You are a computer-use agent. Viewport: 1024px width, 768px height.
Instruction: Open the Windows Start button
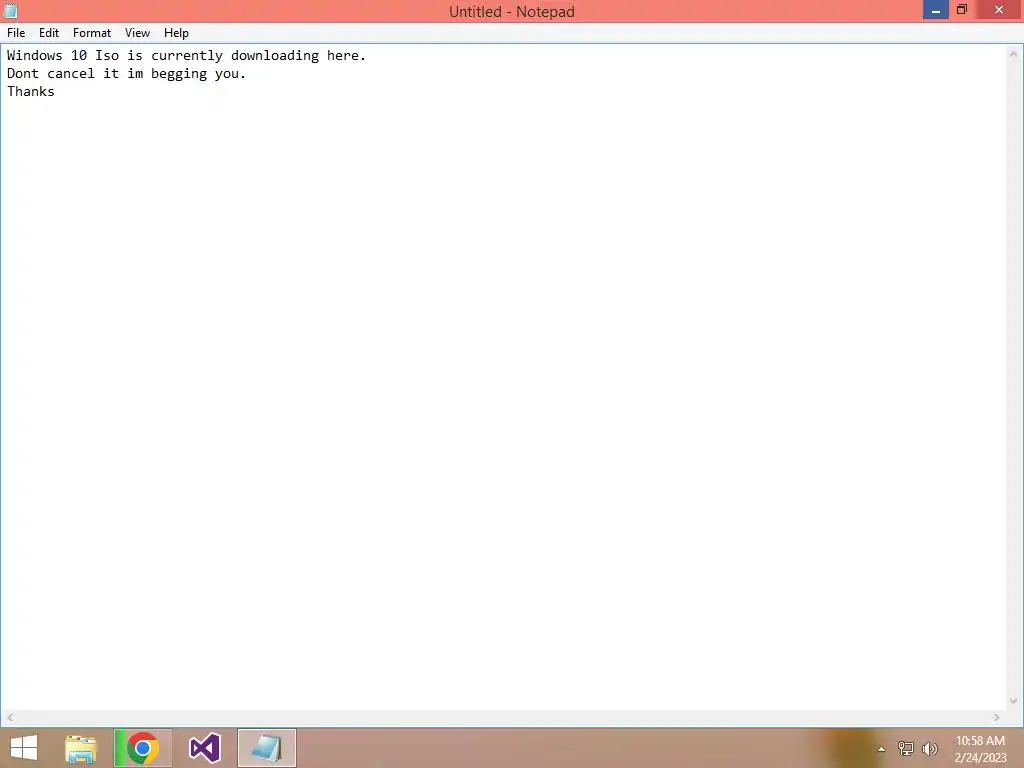(24, 748)
